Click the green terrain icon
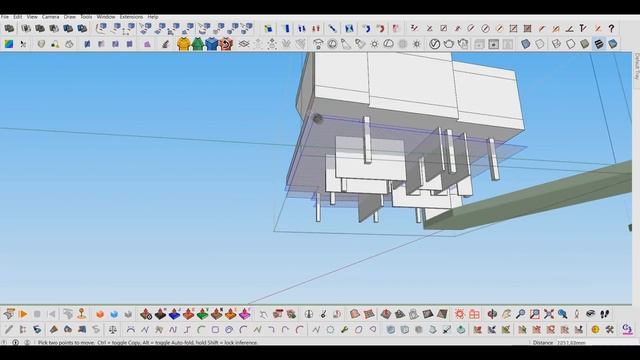Viewport: 640px width, 360px height. [202, 314]
